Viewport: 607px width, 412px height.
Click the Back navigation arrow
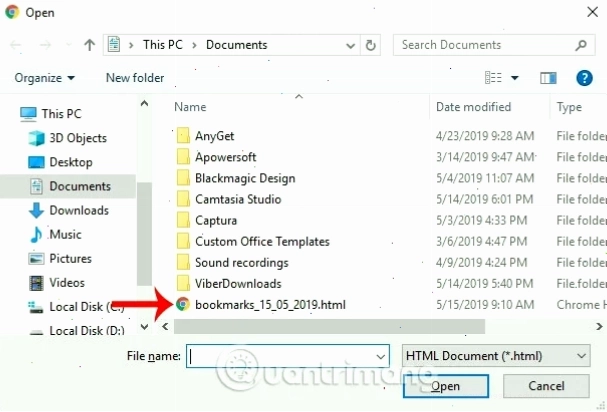pos(15,45)
